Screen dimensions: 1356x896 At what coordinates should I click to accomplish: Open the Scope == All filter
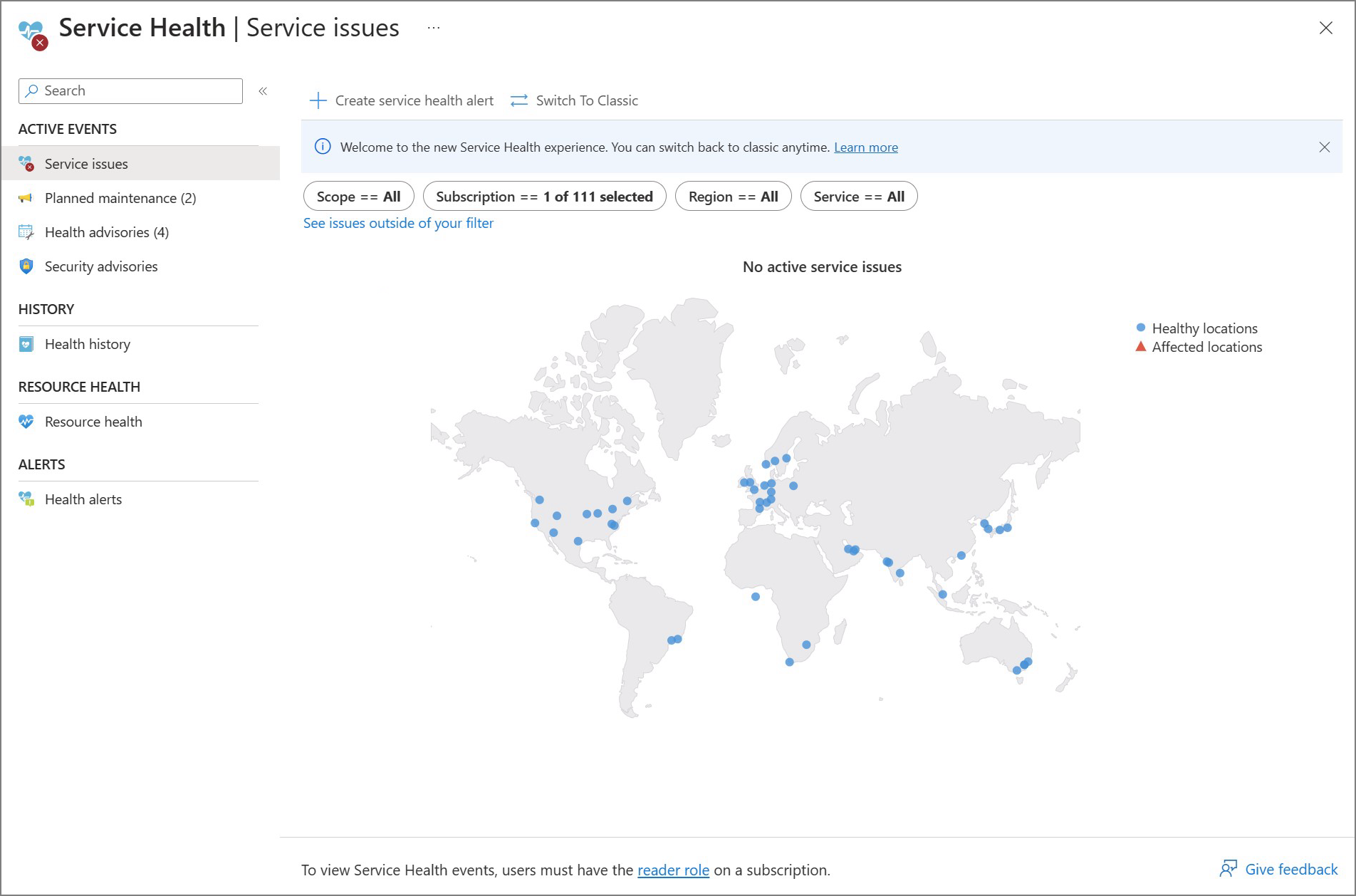click(x=358, y=197)
